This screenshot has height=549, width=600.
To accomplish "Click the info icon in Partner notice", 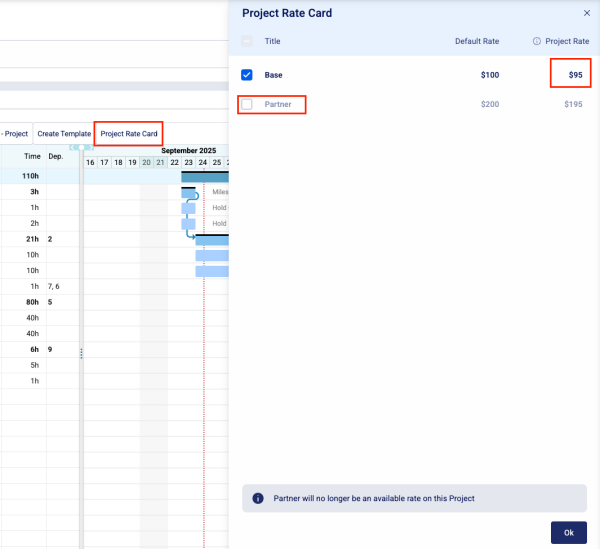I will tap(257, 498).
